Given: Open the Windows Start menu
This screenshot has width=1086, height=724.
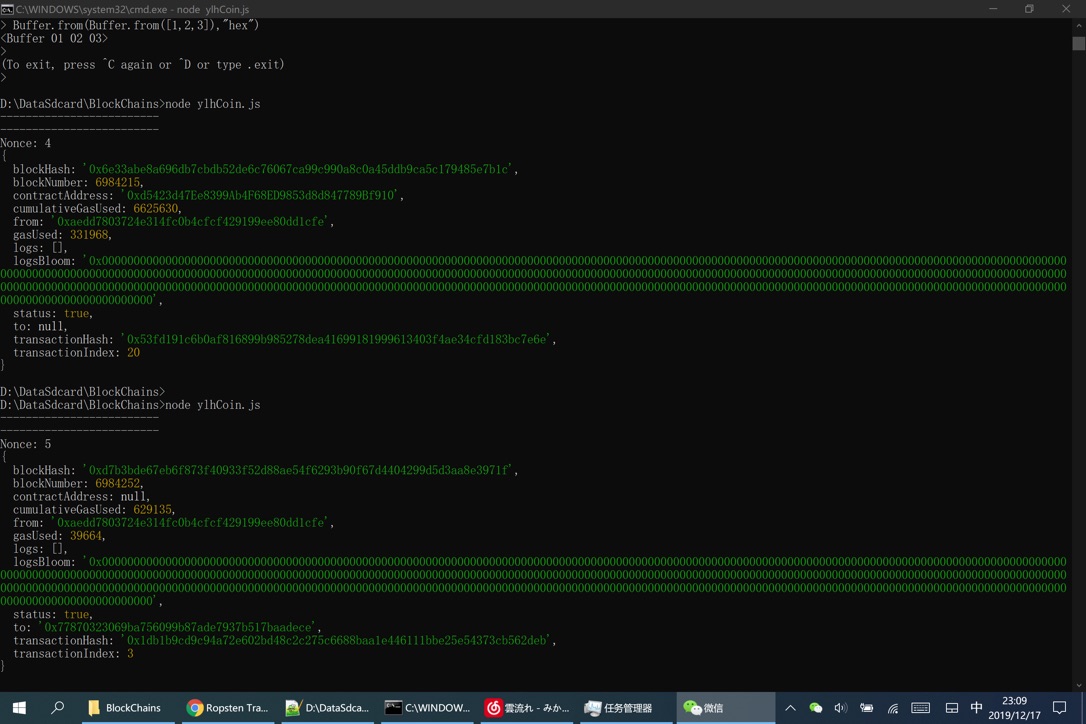Looking at the screenshot, I should pyautogui.click(x=18, y=707).
